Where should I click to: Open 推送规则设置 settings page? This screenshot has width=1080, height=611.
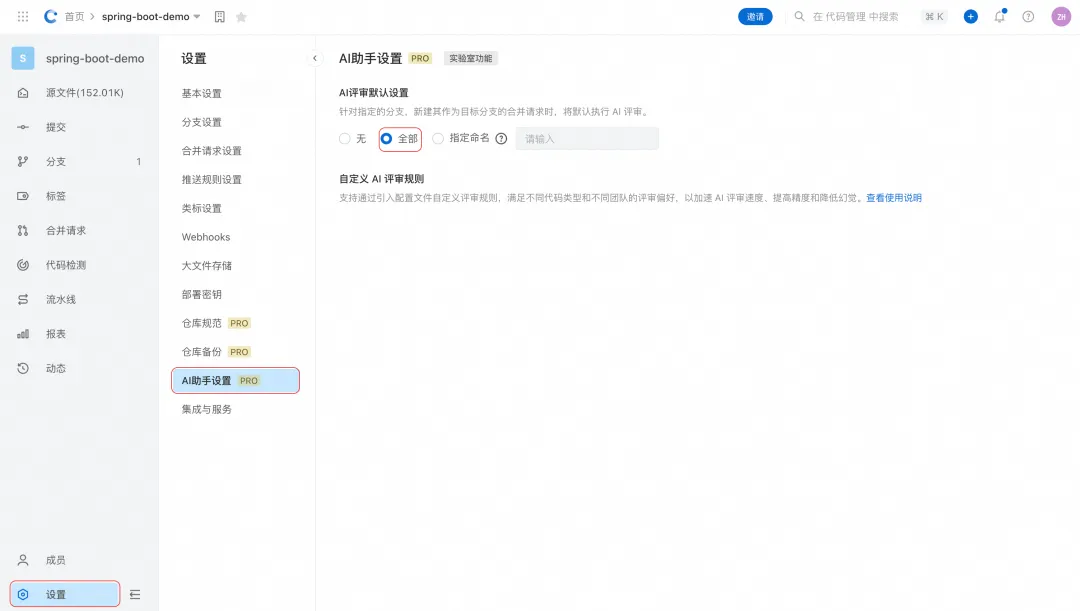(211, 180)
